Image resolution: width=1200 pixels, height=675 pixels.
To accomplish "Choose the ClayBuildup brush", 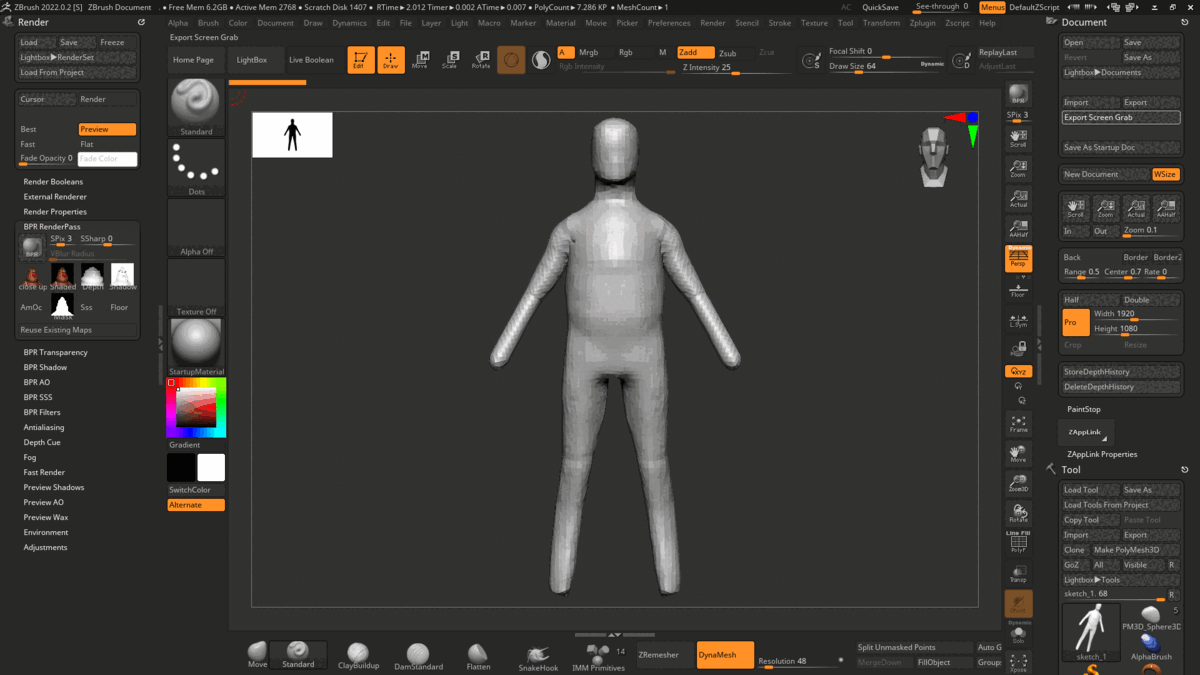I will click(x=358, y=655).
